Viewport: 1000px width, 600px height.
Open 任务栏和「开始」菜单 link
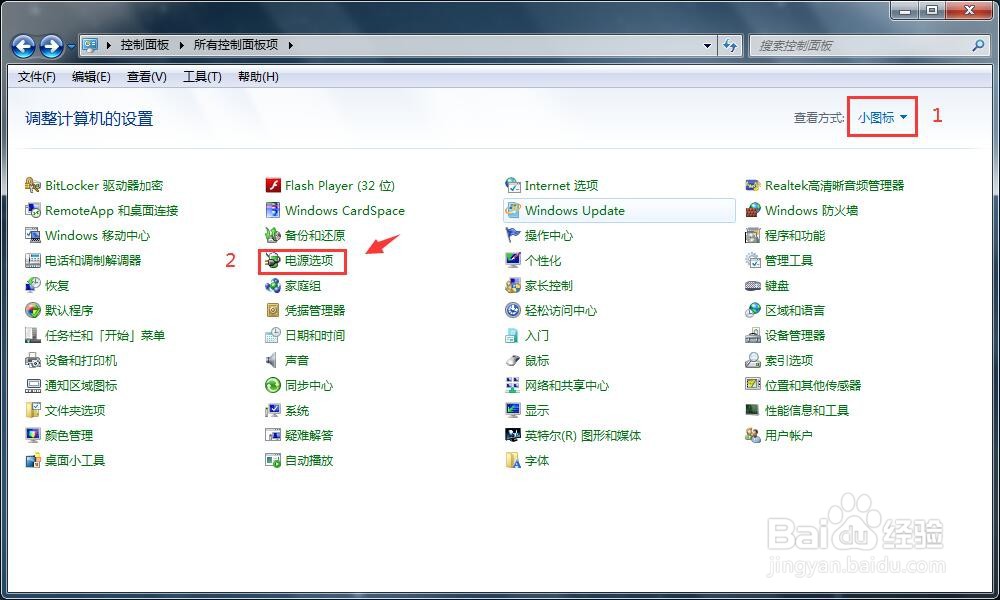[x=105, y=335]
